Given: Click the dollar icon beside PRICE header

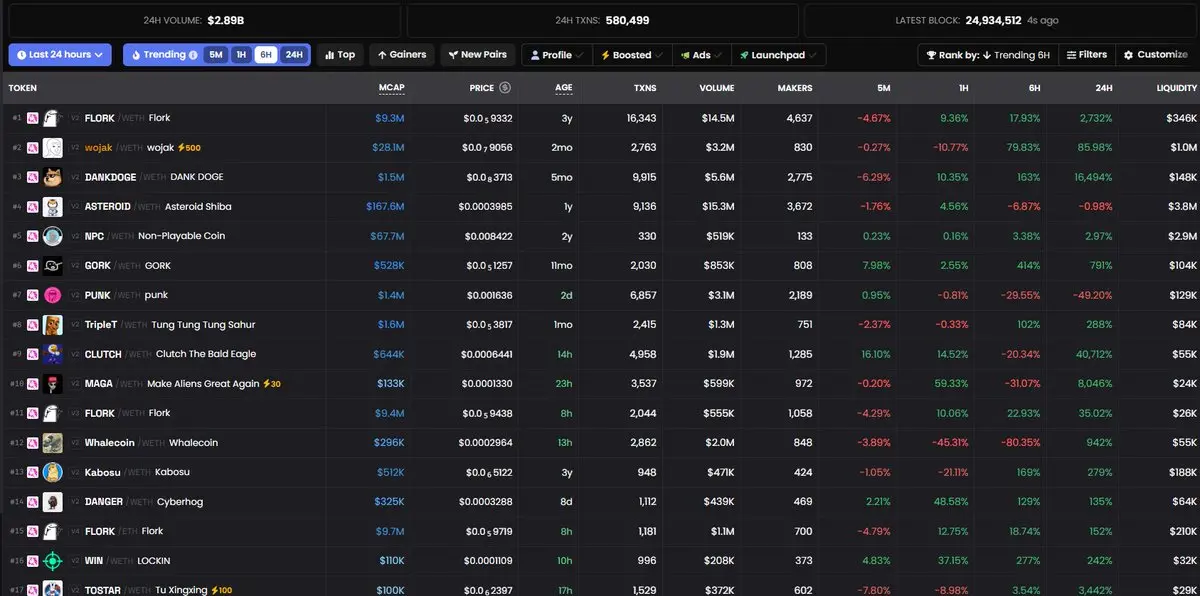Looking at the screenshot, I should tap(505, 88).
